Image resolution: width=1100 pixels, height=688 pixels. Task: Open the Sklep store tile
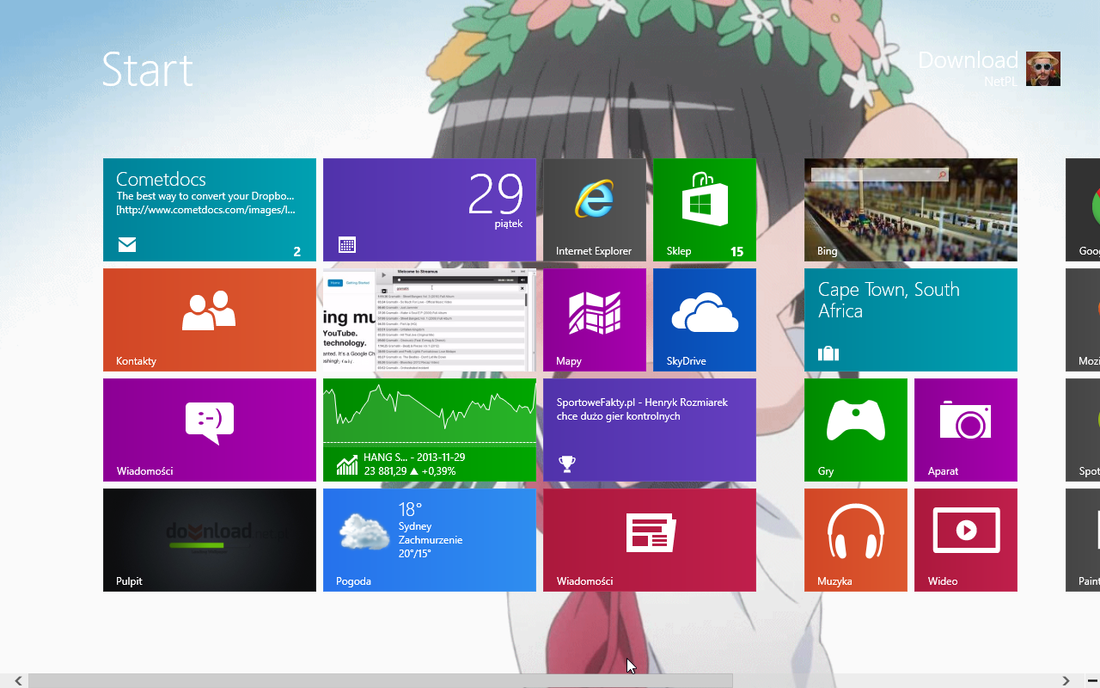(x=704, y=210)
